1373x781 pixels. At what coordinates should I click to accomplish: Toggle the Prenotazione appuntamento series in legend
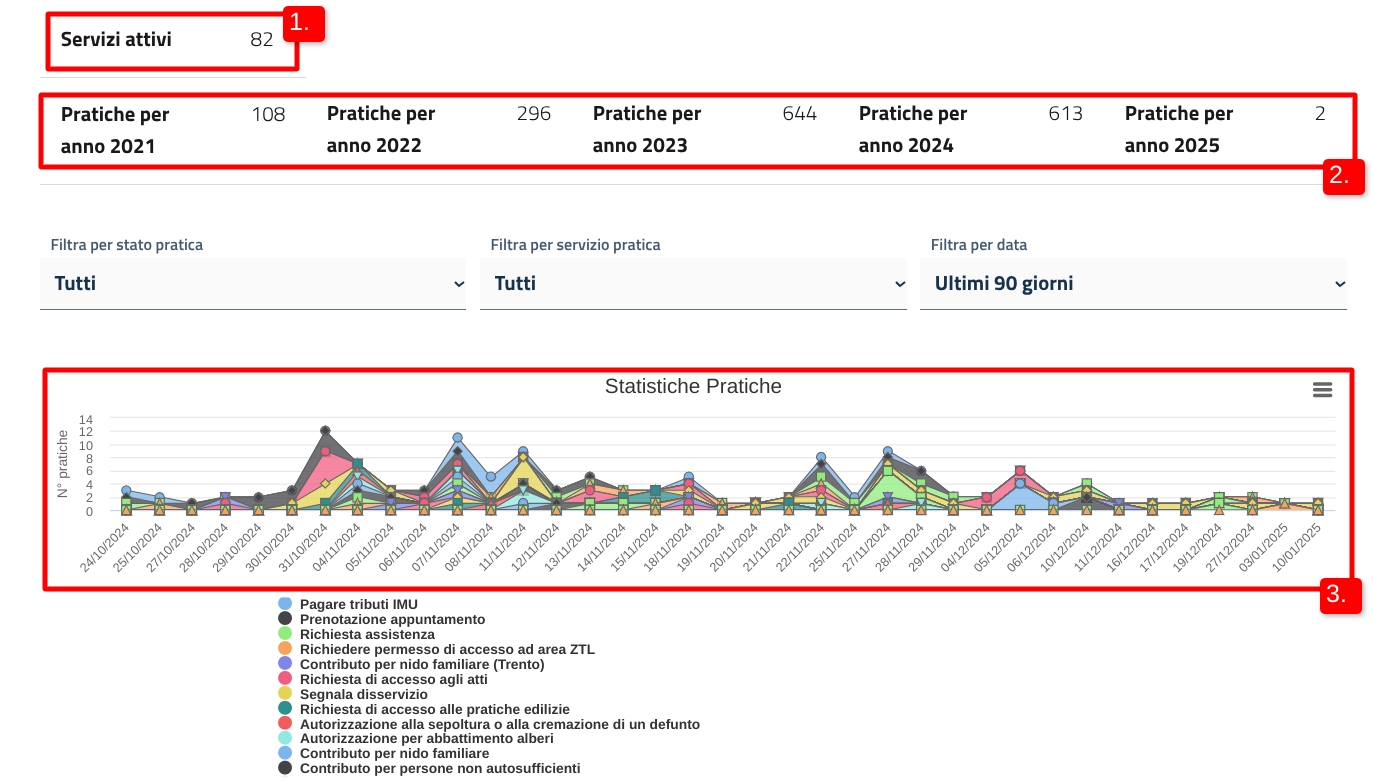pyautogui.click(x=392, y=619)
